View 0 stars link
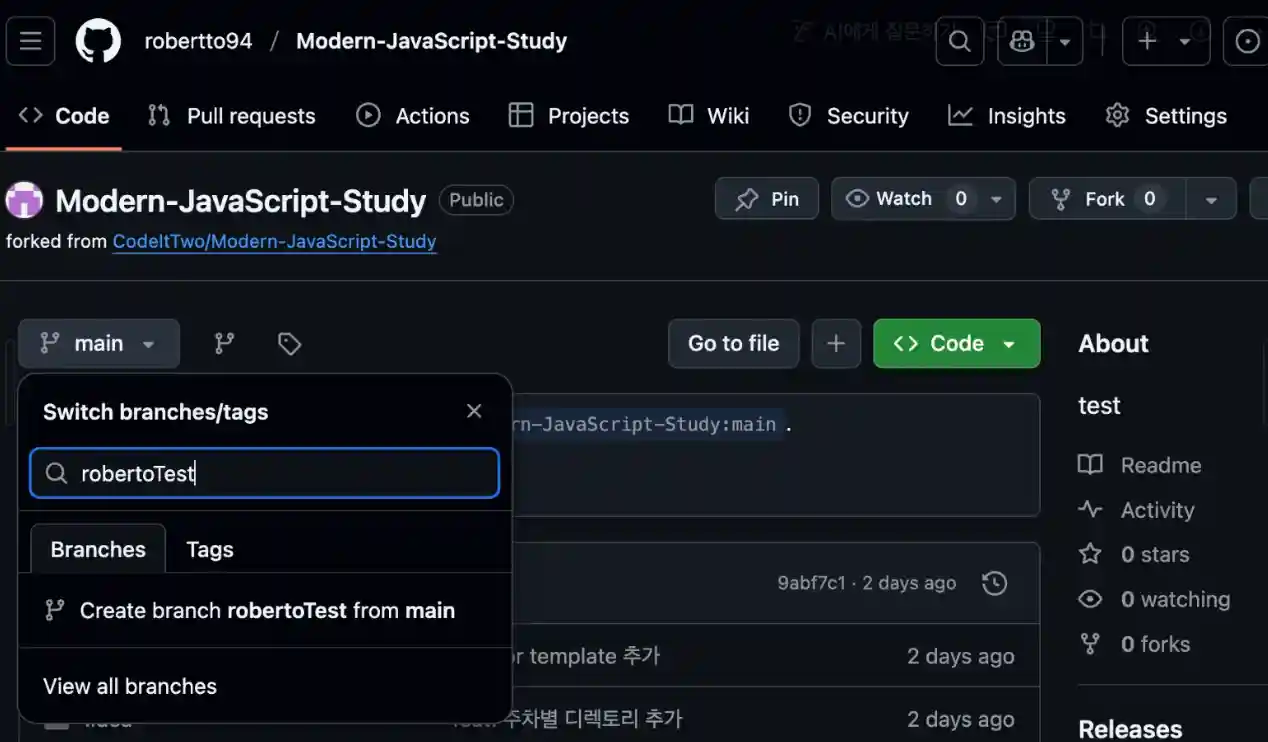Viewport: 1268px width, 742px height. 1134,554
